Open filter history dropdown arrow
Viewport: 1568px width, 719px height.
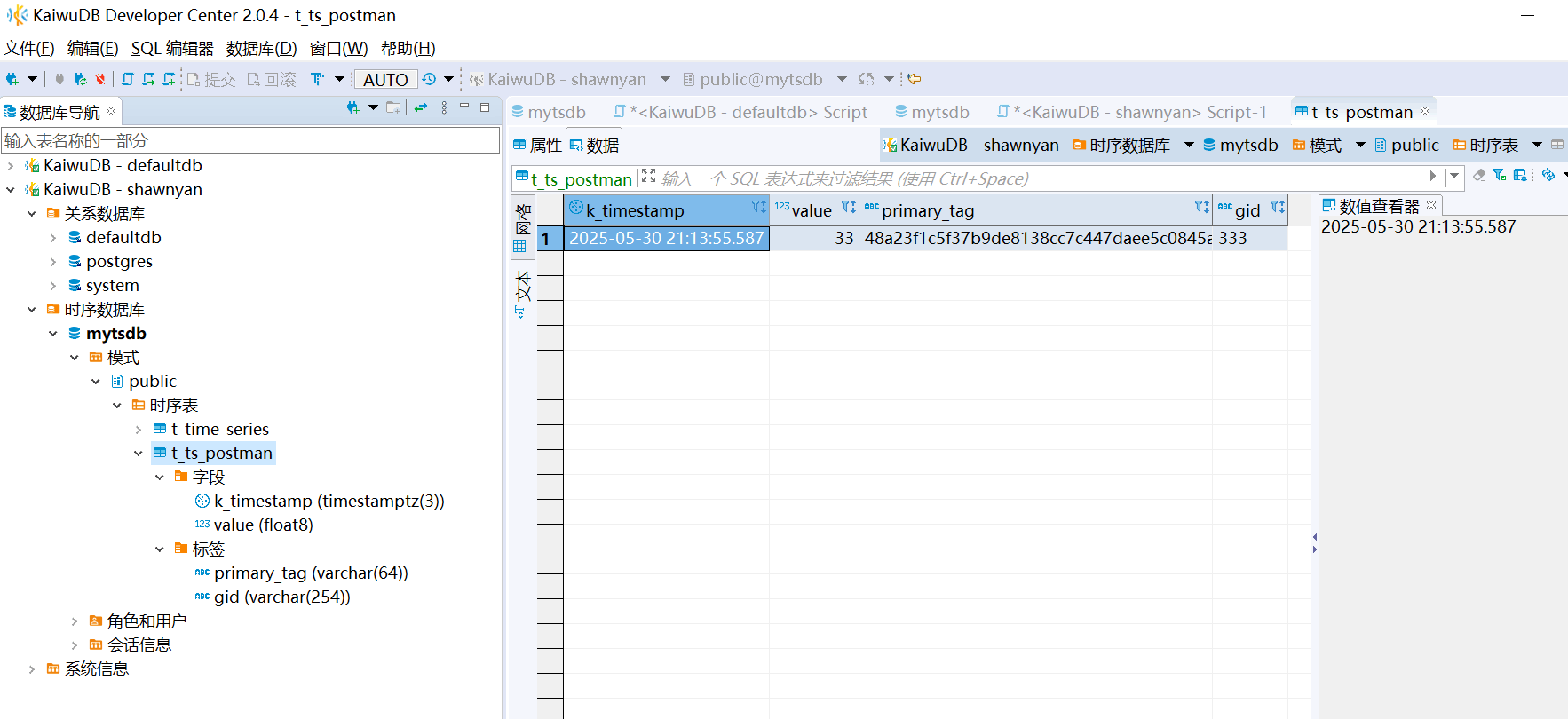coord(1453,176)
